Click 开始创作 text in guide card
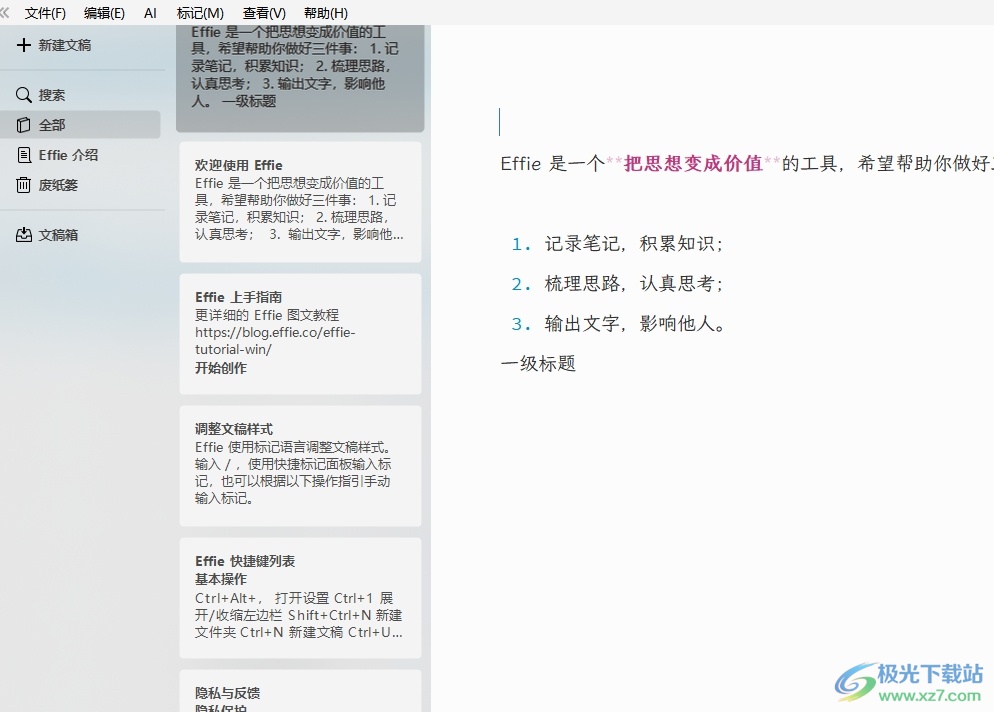 [221, 368]
